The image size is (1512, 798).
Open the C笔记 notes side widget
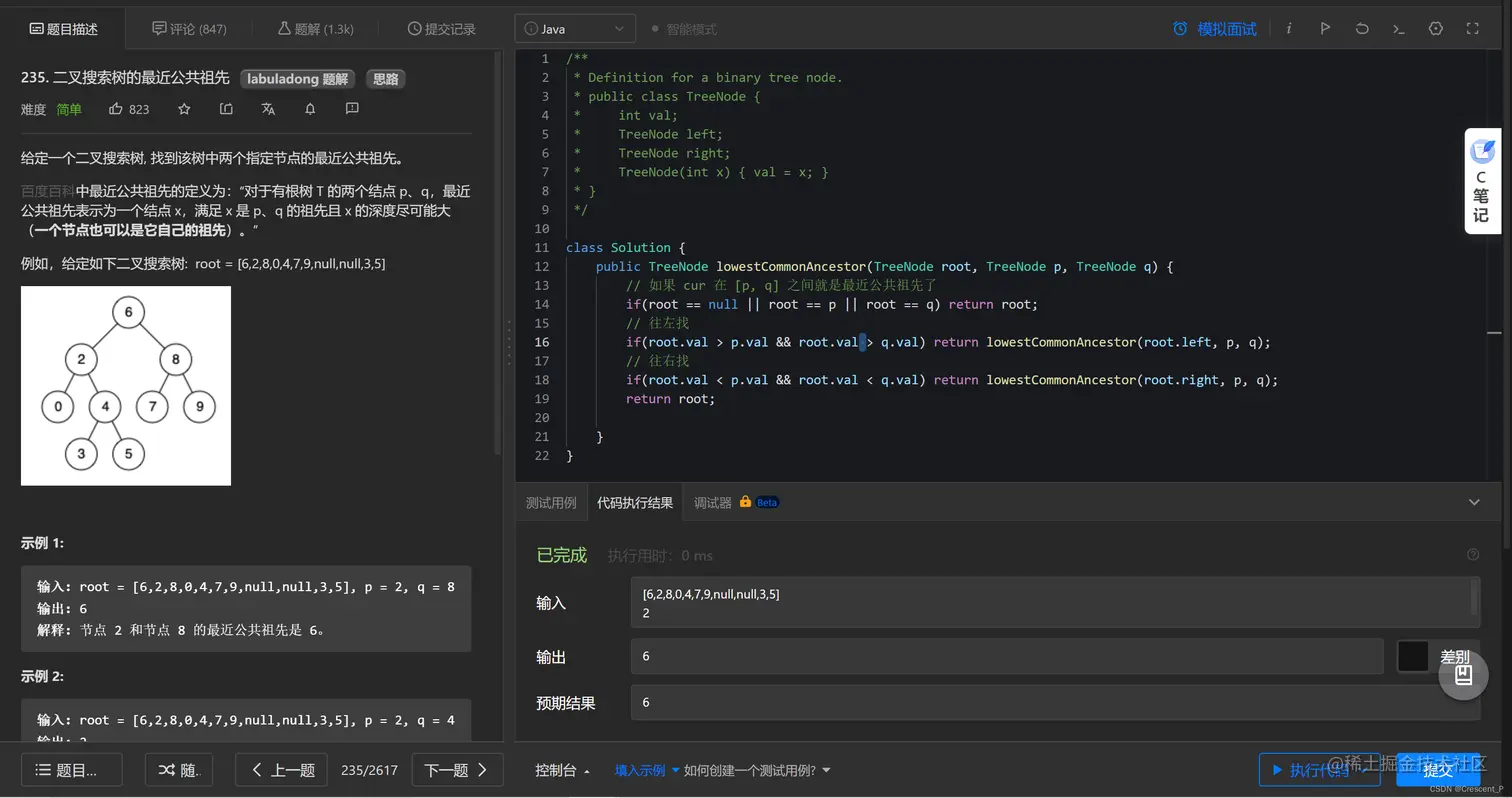[1482, 181]
